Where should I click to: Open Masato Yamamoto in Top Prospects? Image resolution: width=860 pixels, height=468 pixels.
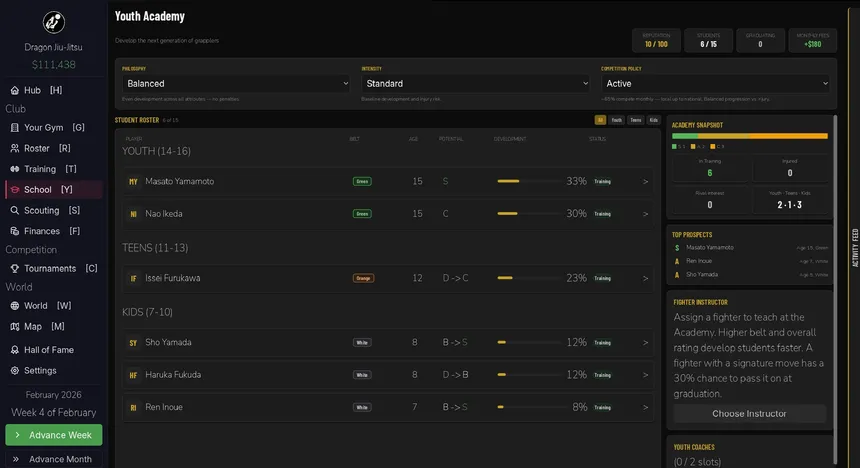(x=750, y=248)
